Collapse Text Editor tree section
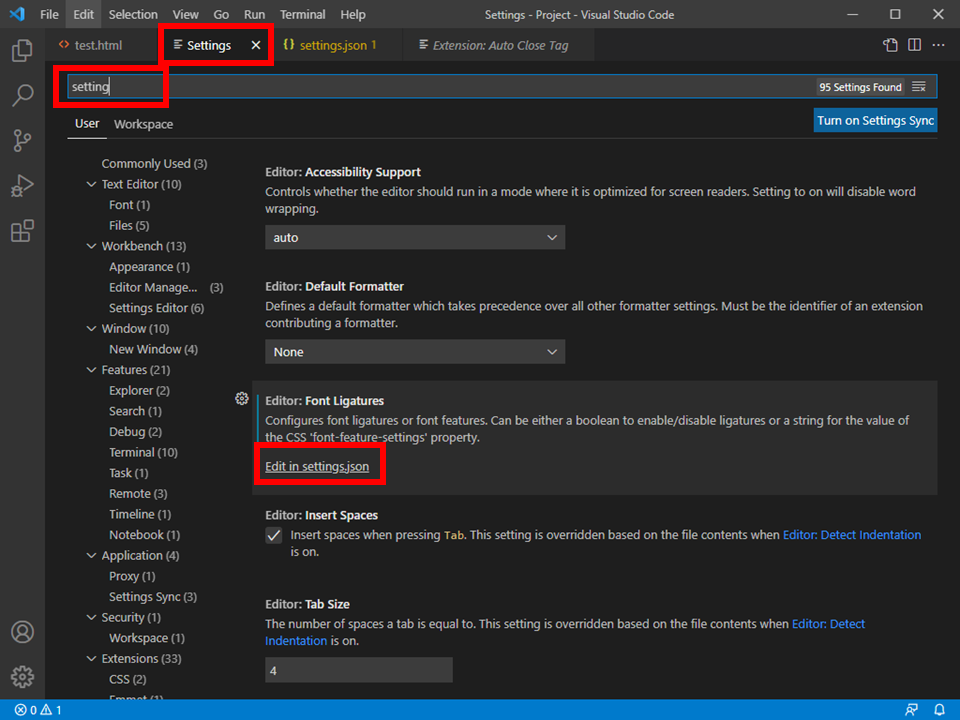Image resolution: width=960 pixels, height=720 pixels. (x=92, y=184)
